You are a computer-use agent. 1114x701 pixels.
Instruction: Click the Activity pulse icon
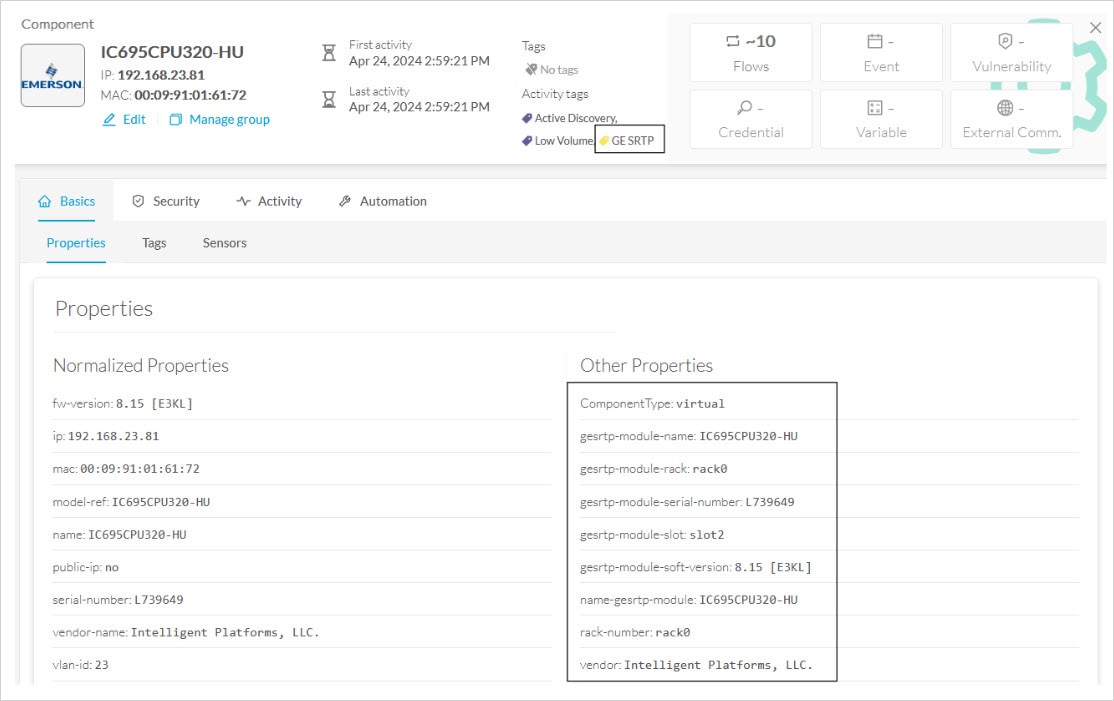pos(243,201)
